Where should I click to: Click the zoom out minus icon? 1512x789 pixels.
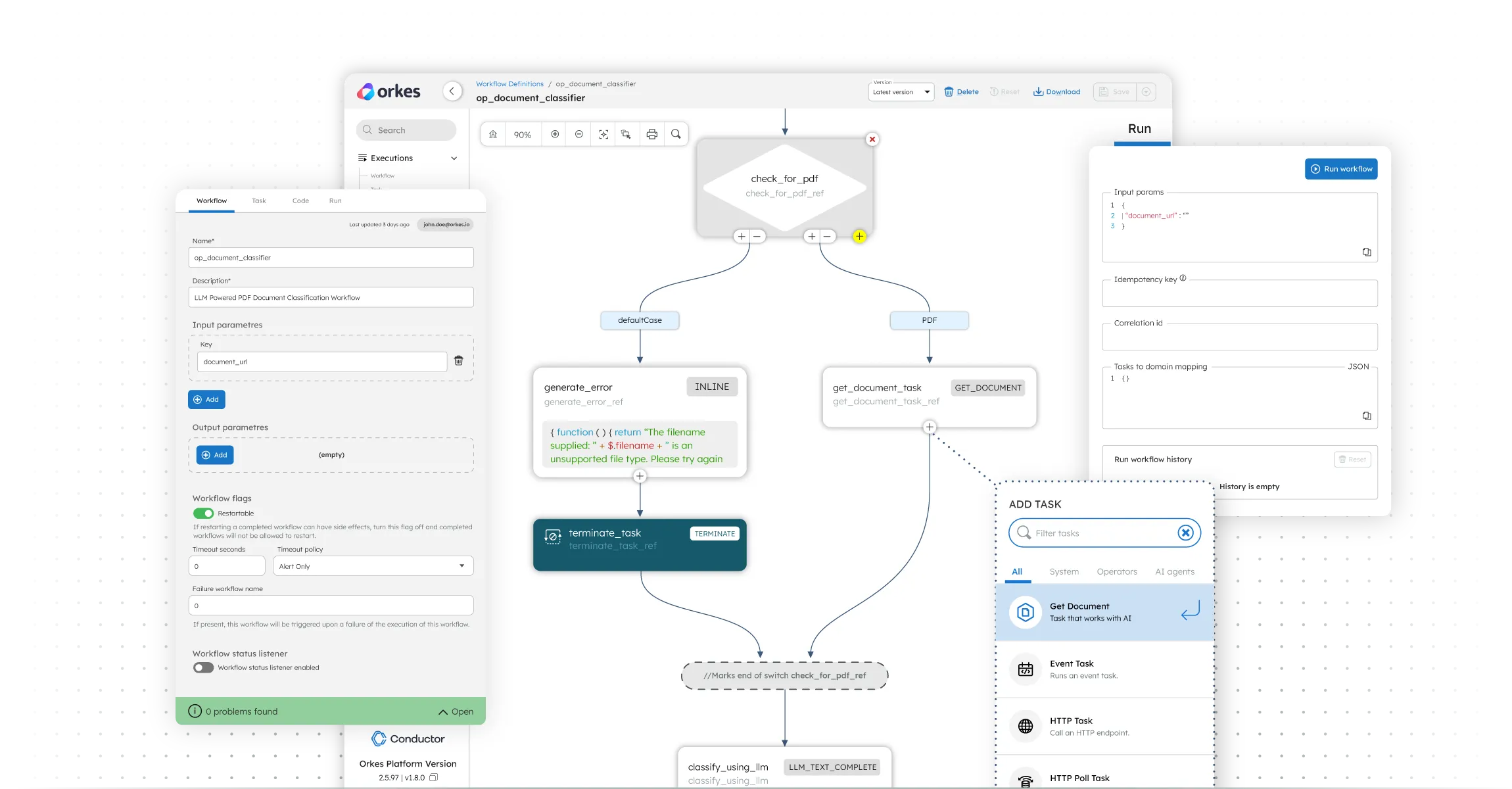point(579,134)
